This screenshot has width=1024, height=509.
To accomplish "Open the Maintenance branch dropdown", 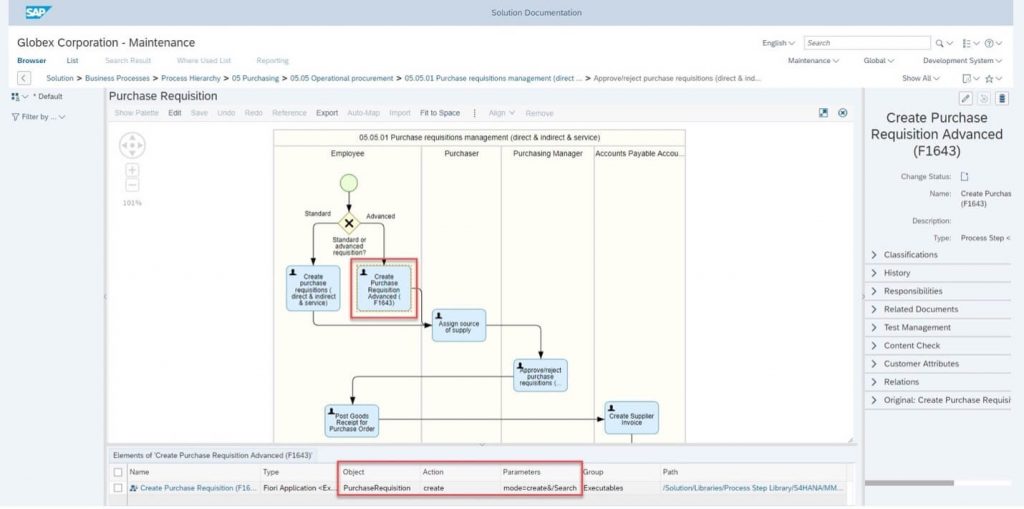I will click(x=813, y=61).
